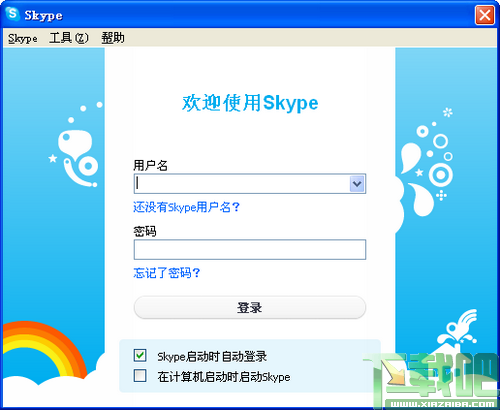Enable 在计算机启动时启动Skype checkbox
This screenshot has height=410, width=500.
click(140, 375)
